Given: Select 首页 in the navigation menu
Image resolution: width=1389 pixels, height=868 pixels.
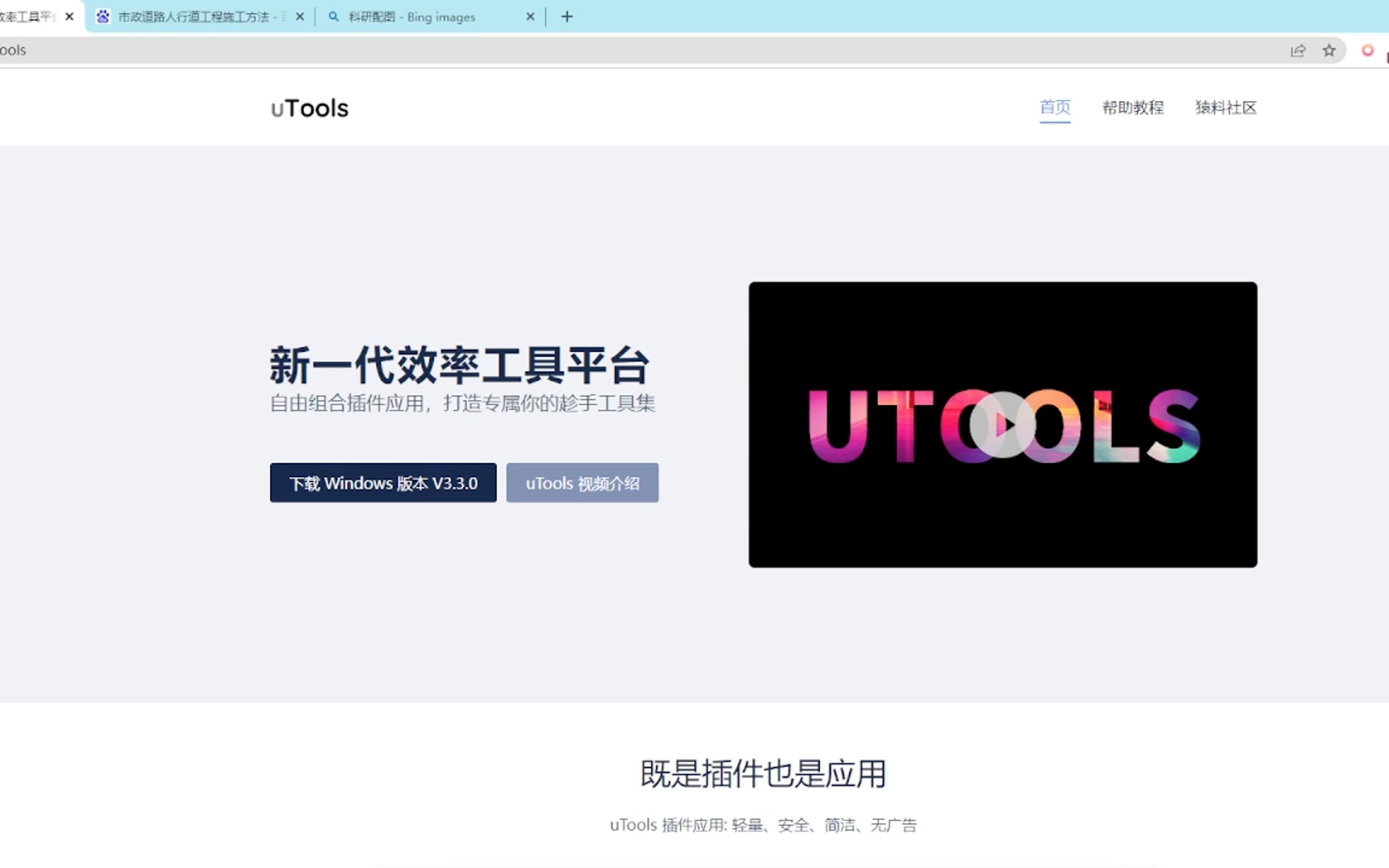Looking at the screenshot, I should point(1055,108).
